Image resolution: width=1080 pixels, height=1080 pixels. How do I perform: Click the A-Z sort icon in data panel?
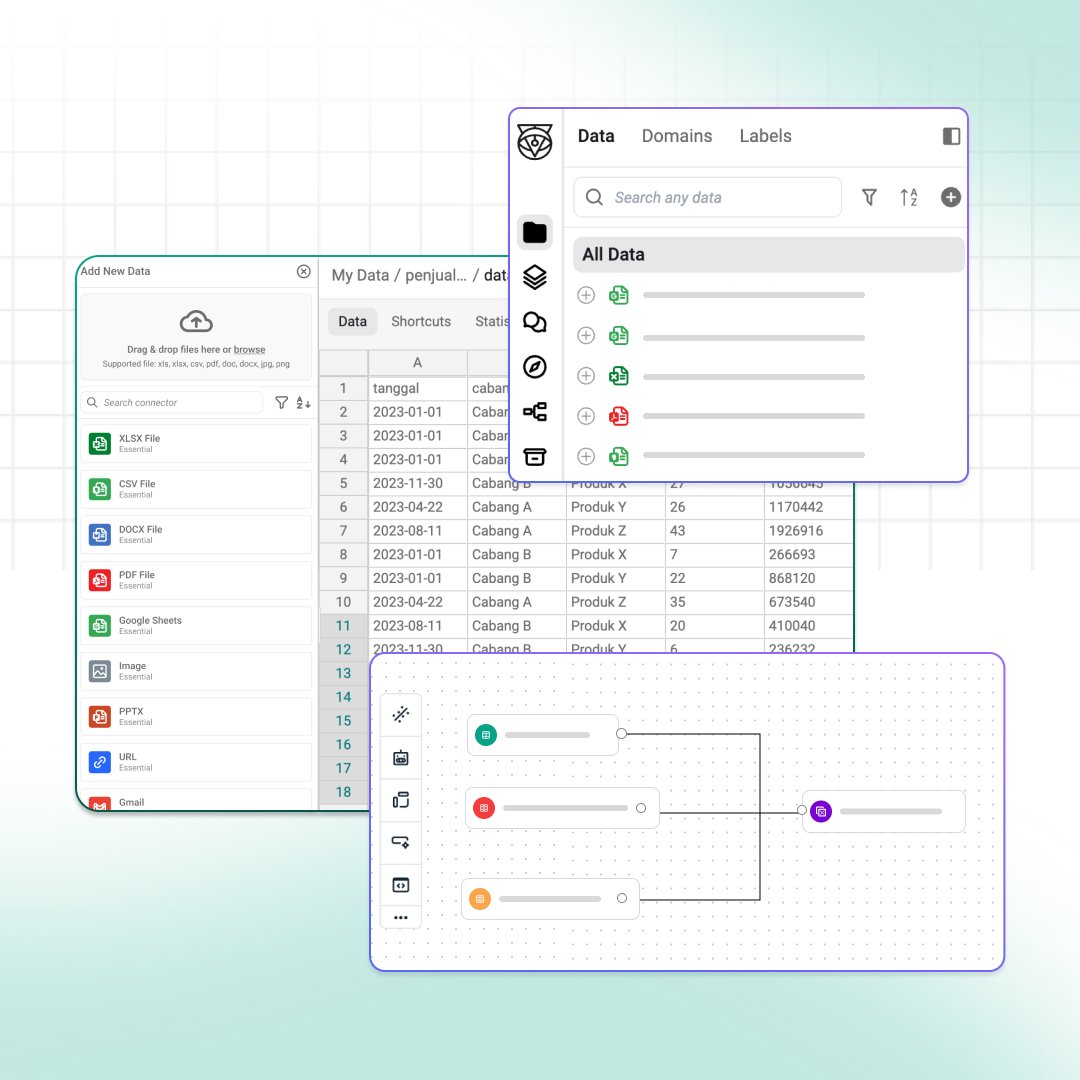click(908, 198)
